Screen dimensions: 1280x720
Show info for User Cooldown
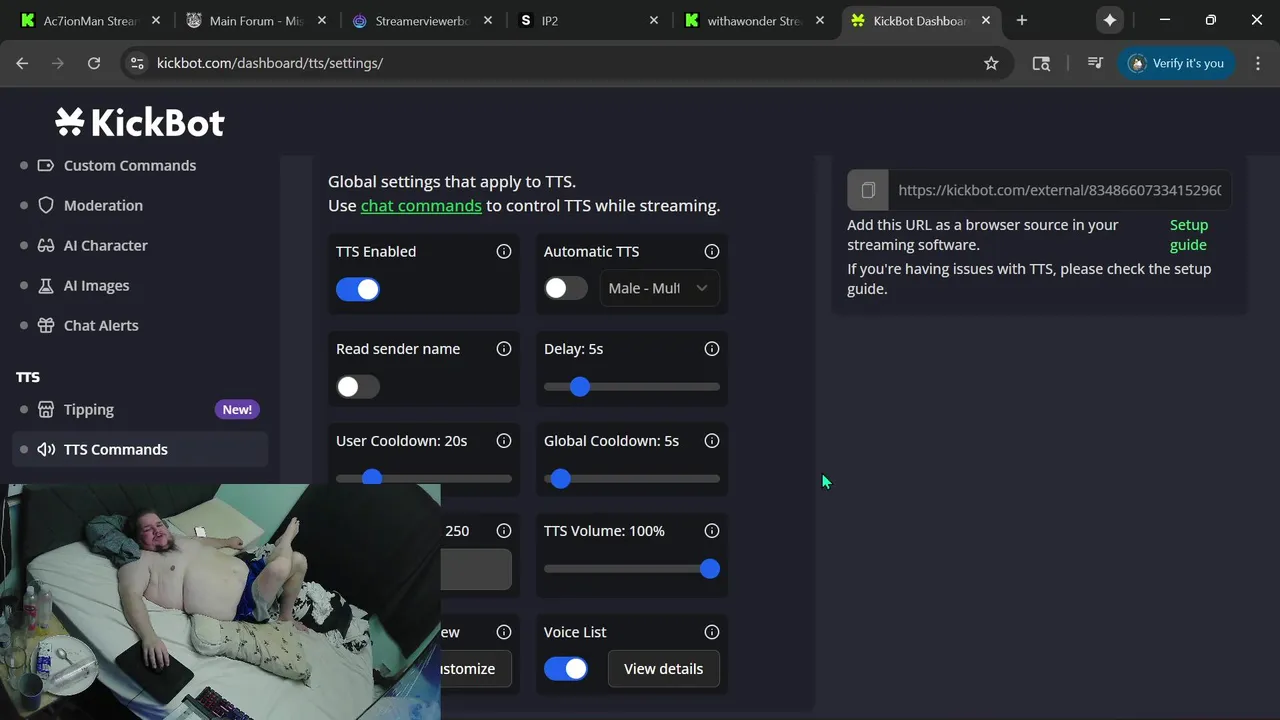tap(504, 440)
